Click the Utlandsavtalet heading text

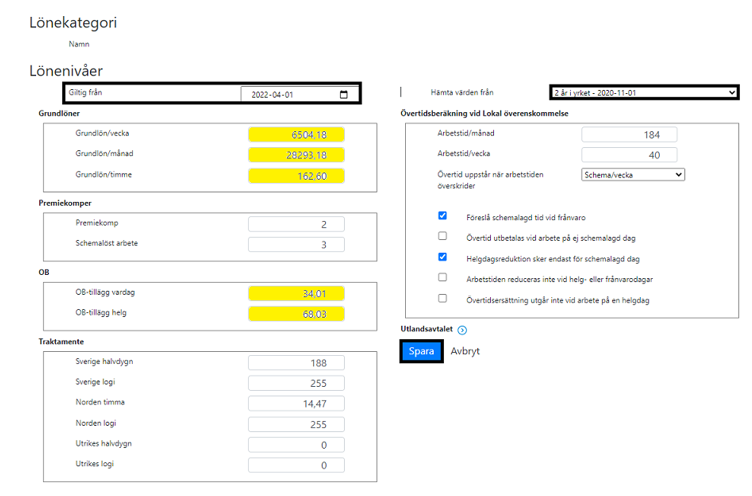point(426,329)
